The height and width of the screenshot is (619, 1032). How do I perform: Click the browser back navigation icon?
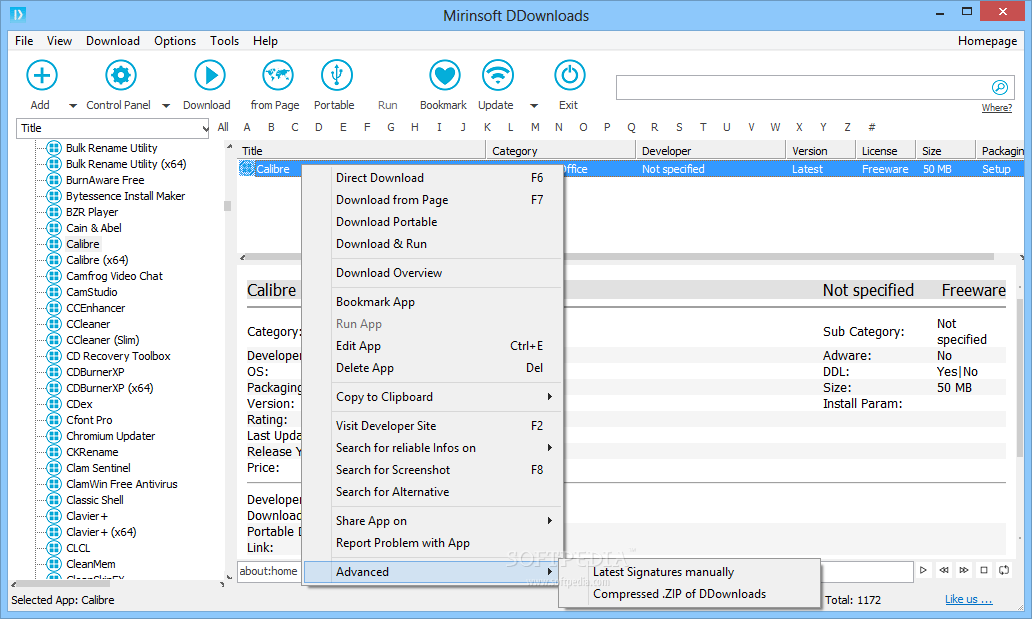point(944,570)
